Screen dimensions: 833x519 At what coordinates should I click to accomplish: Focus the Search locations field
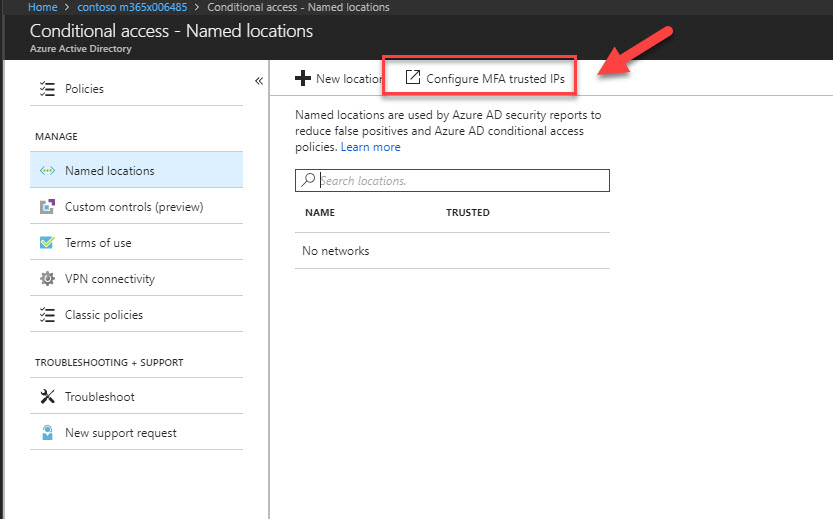coord(452,181)
